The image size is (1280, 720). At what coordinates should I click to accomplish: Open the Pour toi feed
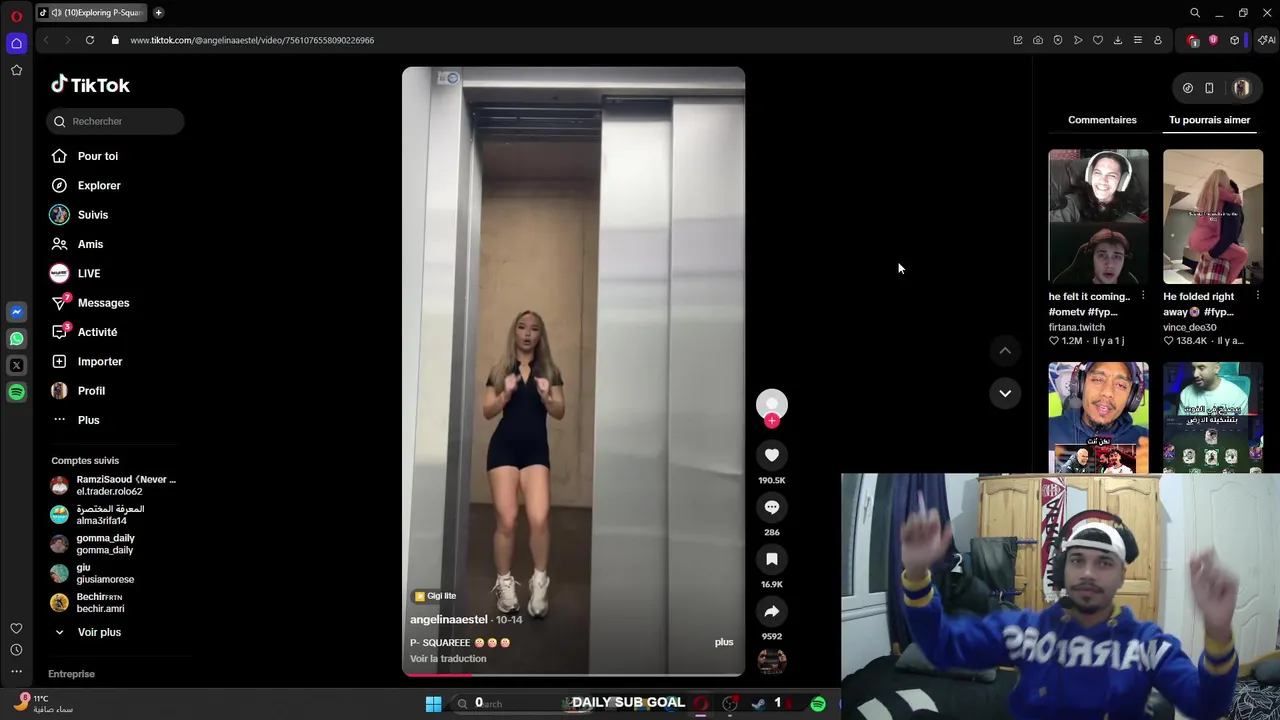(x=98, y=156)
